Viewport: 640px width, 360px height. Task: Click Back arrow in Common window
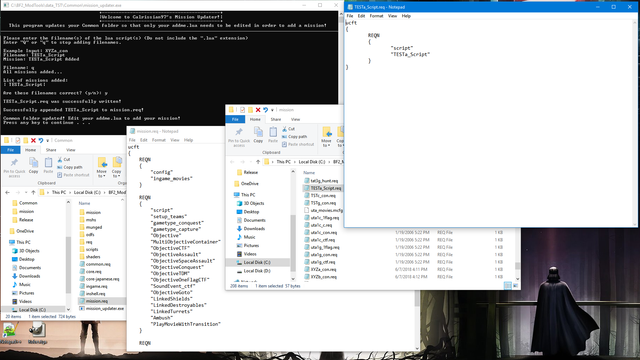point(7,192)
